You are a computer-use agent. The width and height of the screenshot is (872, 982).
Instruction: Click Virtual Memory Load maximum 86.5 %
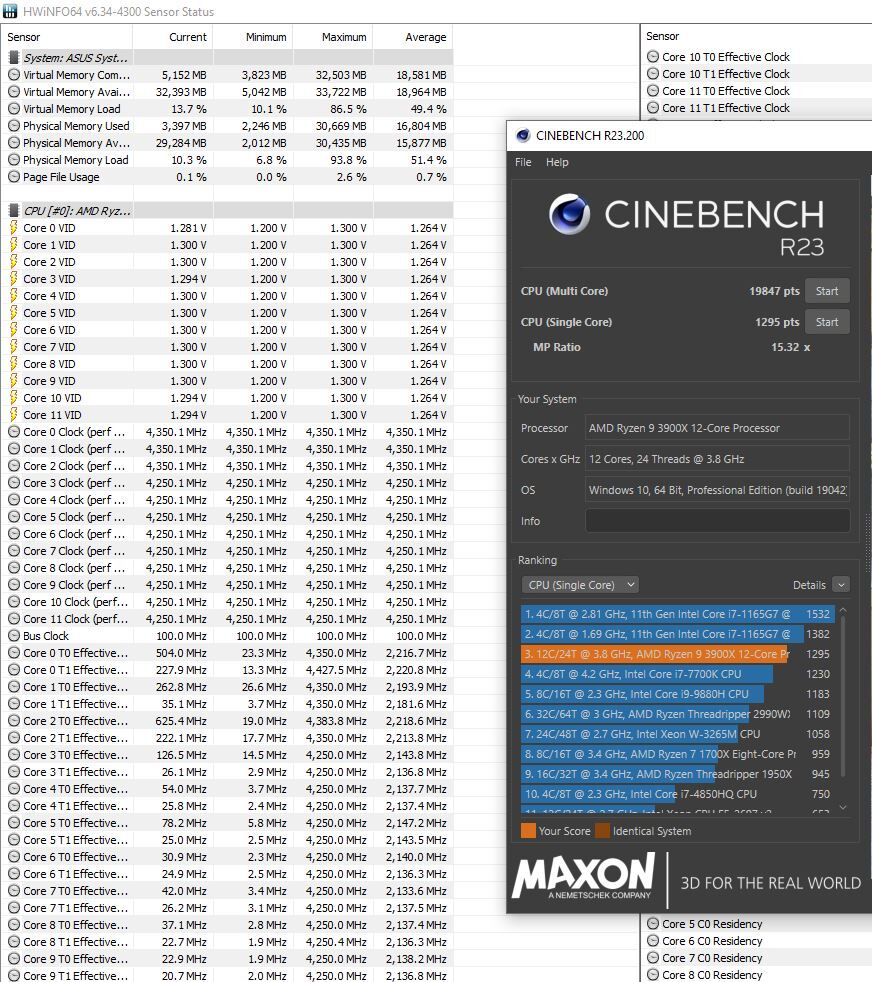(x=348, y=109)
